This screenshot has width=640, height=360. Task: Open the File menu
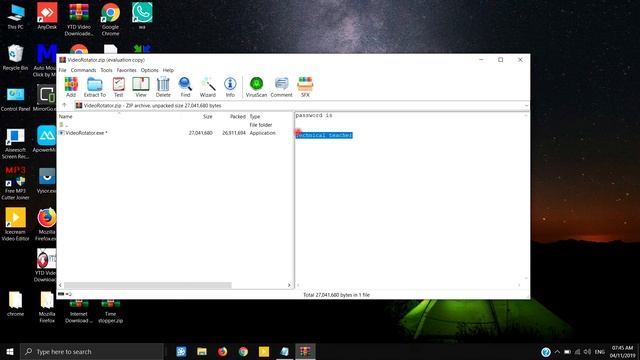point(62,70)
